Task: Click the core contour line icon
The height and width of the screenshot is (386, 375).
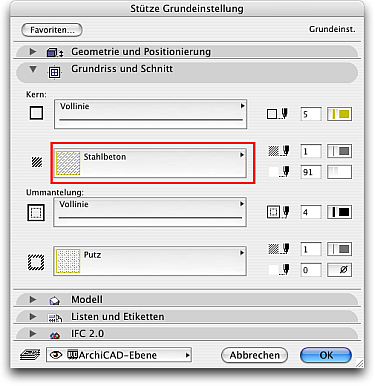Action: tap(36, 113)
